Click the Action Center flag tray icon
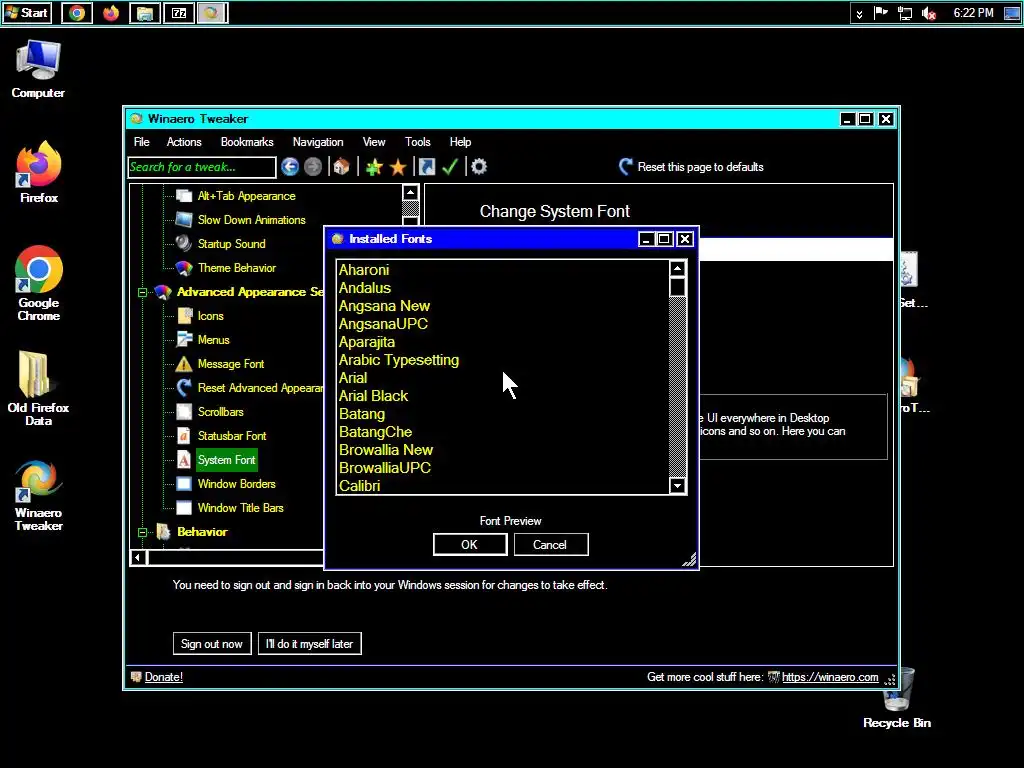Viewport: 1024px width, 768px height. pyautogui.click(x=881, y=13)
